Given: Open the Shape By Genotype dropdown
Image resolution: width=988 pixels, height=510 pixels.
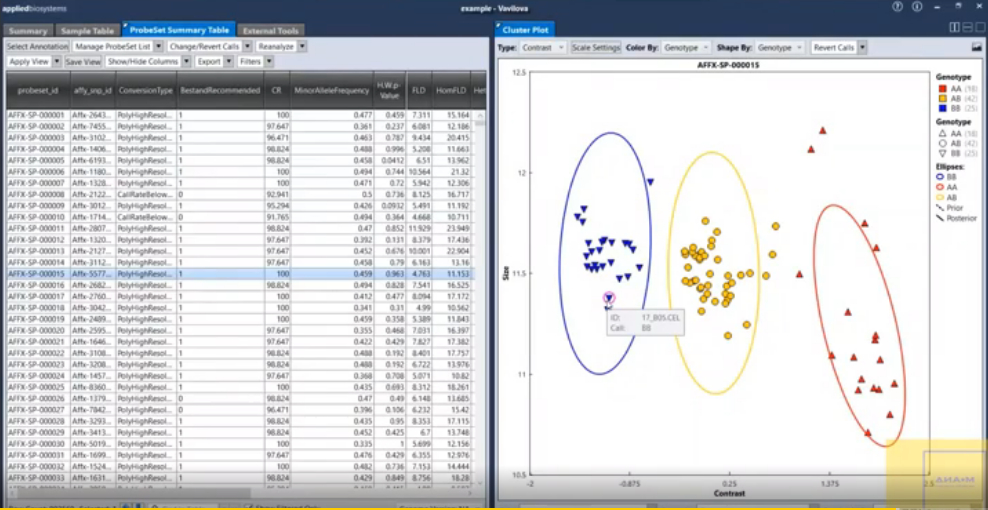Looking at the screenshot, I should 780,47.
